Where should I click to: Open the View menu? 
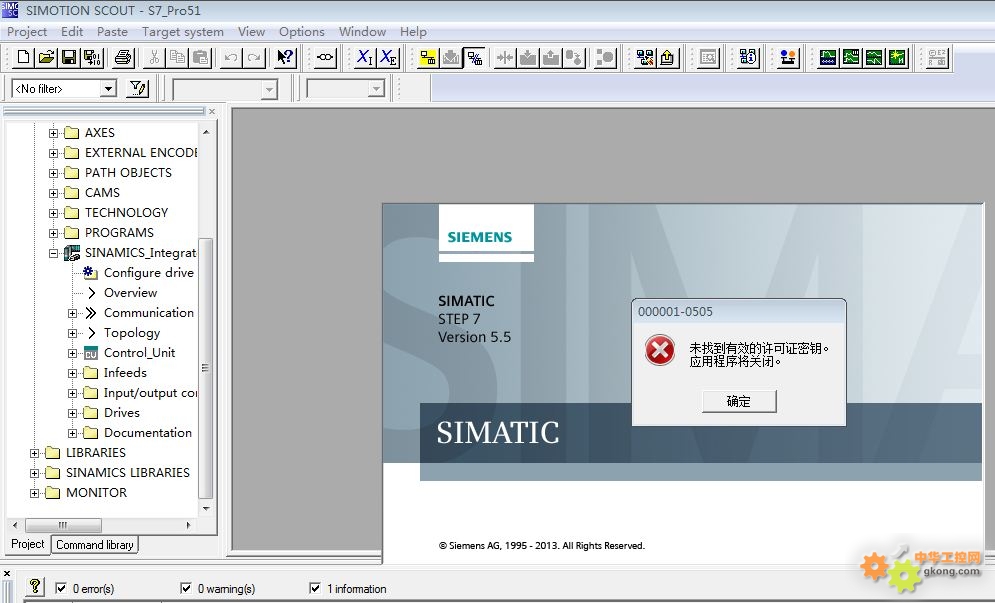click(251, 32)
